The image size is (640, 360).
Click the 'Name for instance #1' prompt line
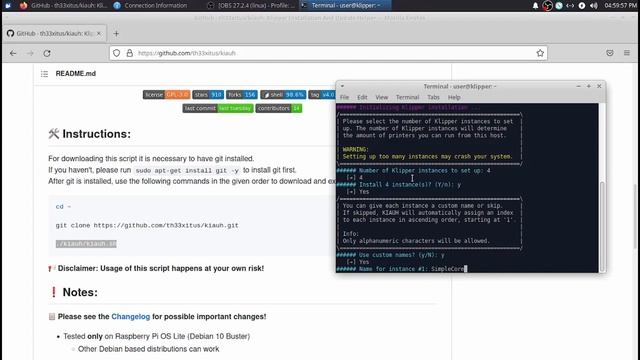point(401,269)
